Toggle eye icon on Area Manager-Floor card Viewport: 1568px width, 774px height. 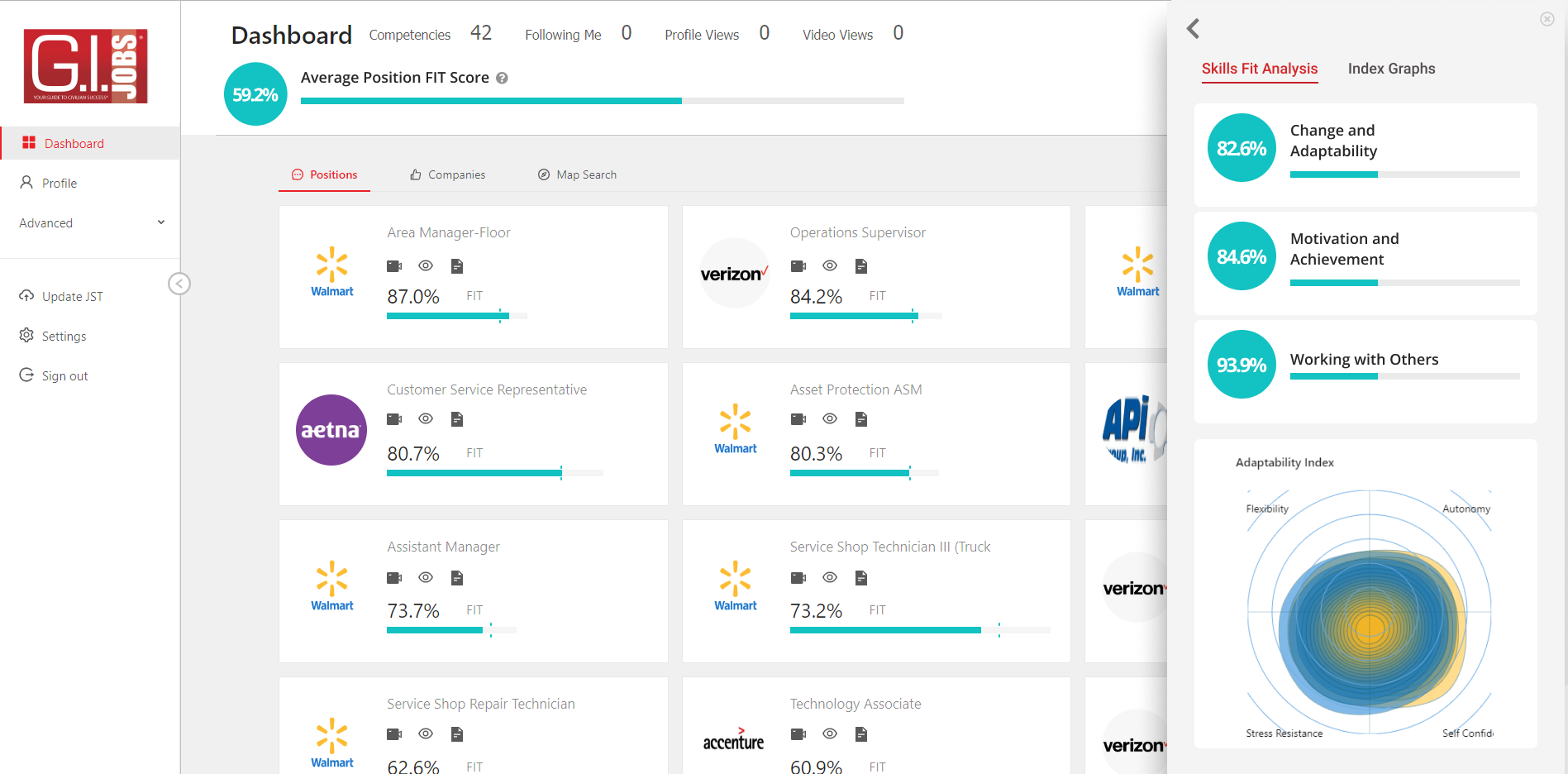pos(426,266)
